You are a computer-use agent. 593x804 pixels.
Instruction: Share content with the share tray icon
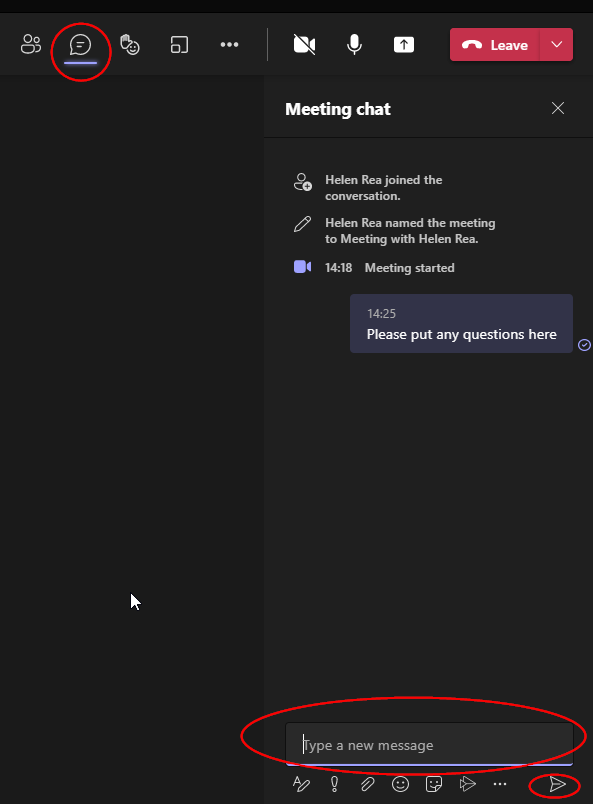click(404, 45)
